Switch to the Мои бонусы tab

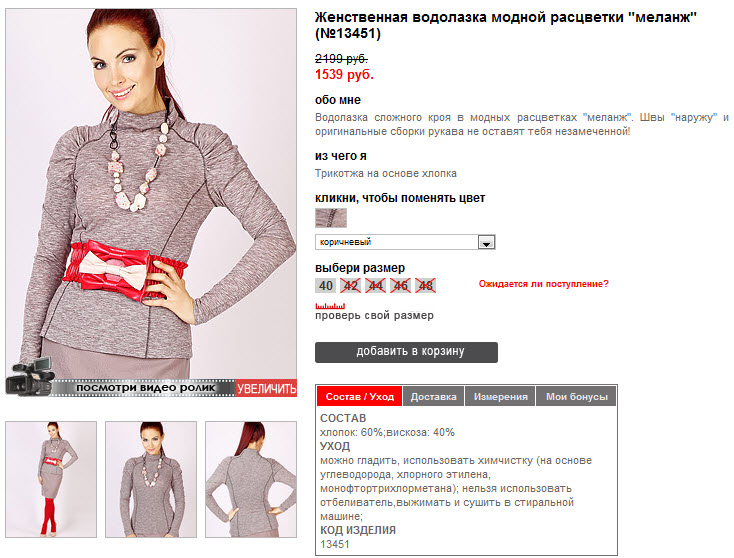click(576, 396)
